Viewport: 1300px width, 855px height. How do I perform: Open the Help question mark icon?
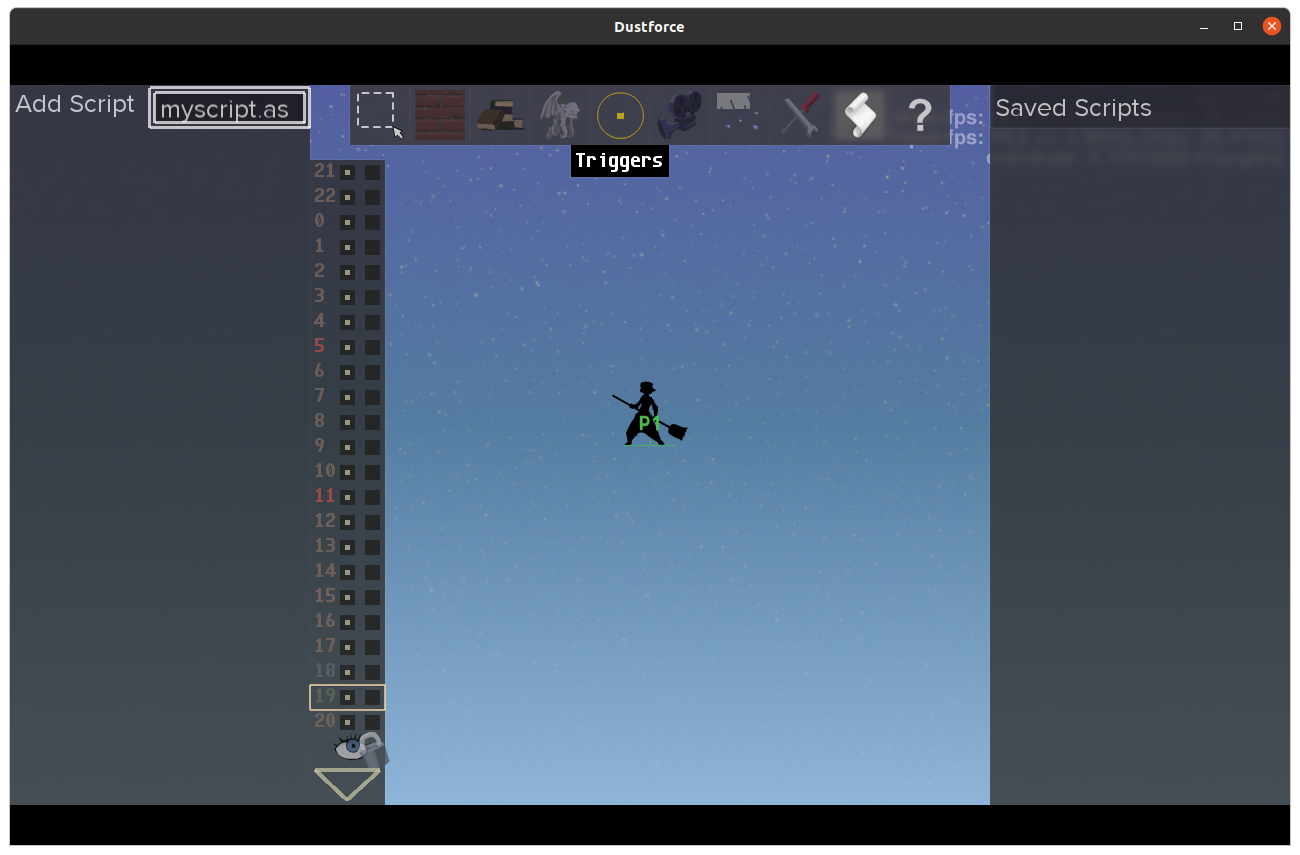click(920, 117)
